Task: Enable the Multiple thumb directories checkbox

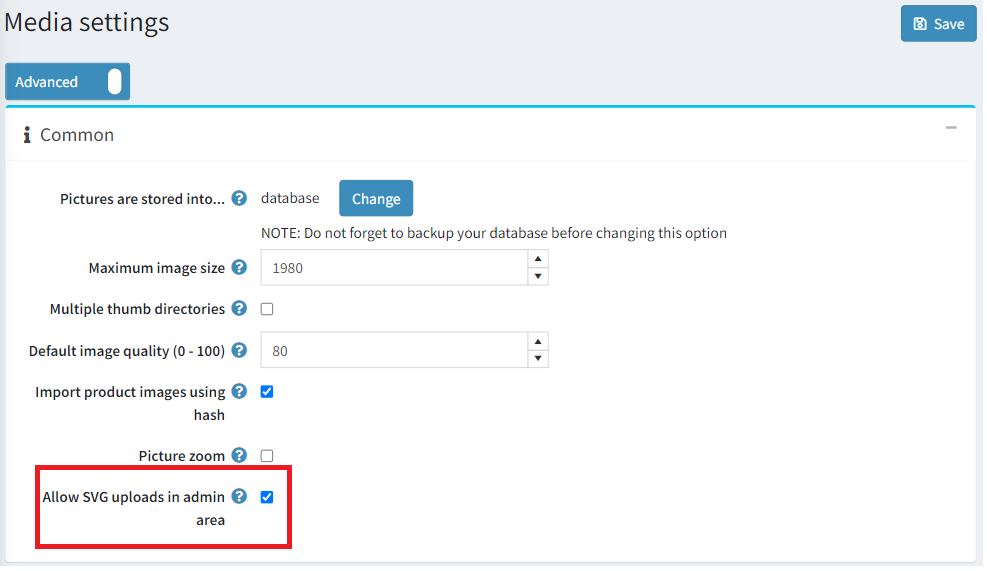Action: pyautogui.click(x=267, y=309)
